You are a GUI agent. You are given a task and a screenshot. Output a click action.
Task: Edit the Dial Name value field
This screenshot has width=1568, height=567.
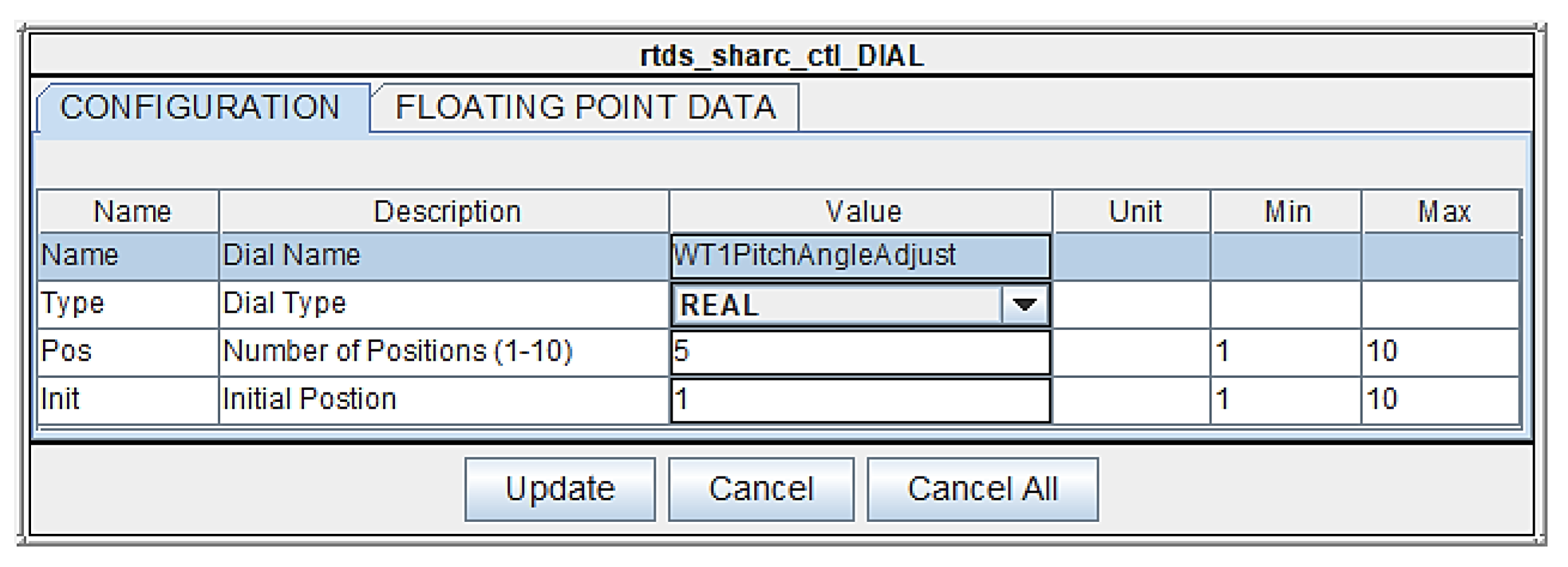(x=860, y=256)
